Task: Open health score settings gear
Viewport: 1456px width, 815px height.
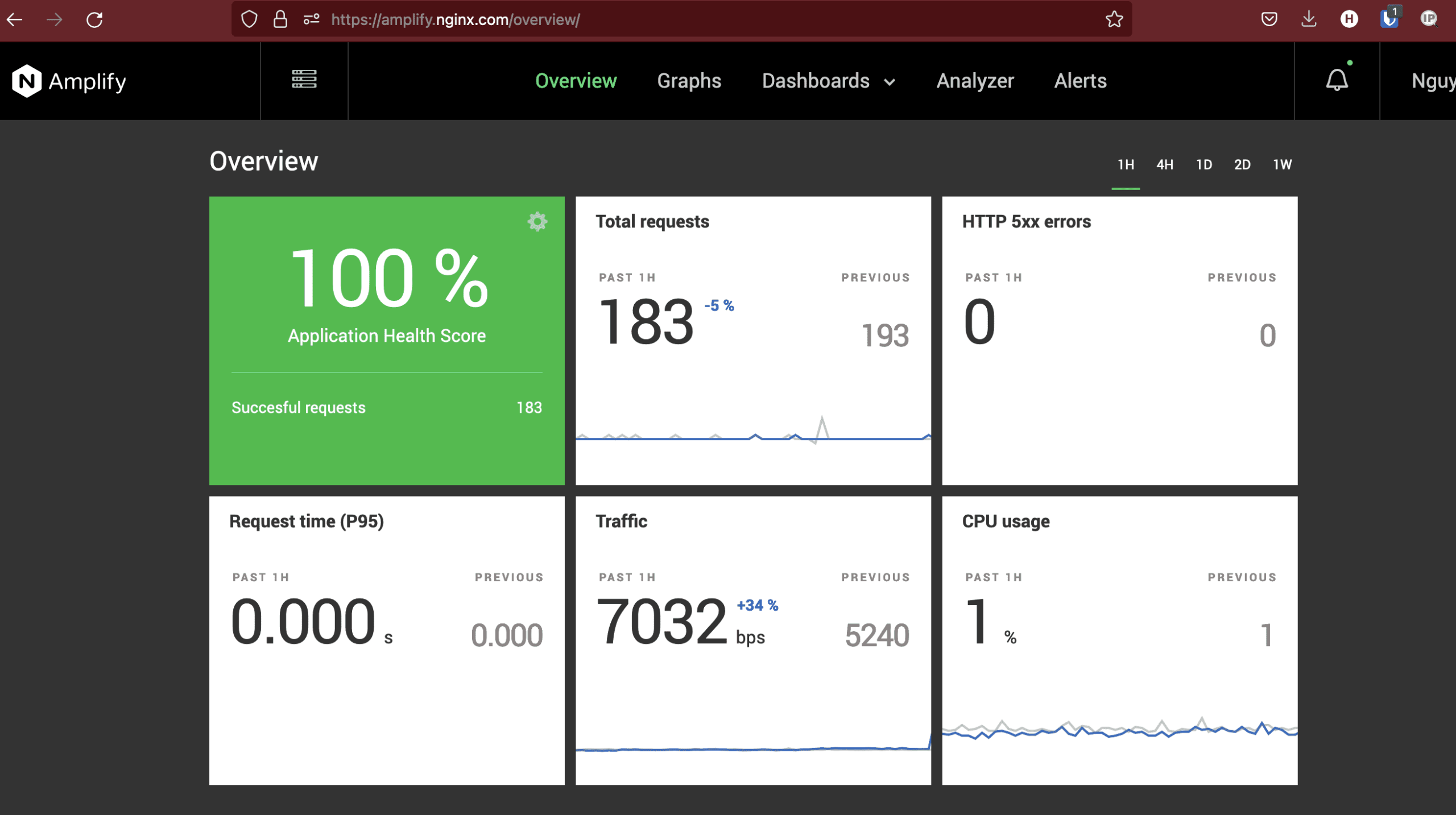Action: click(537, 222)
